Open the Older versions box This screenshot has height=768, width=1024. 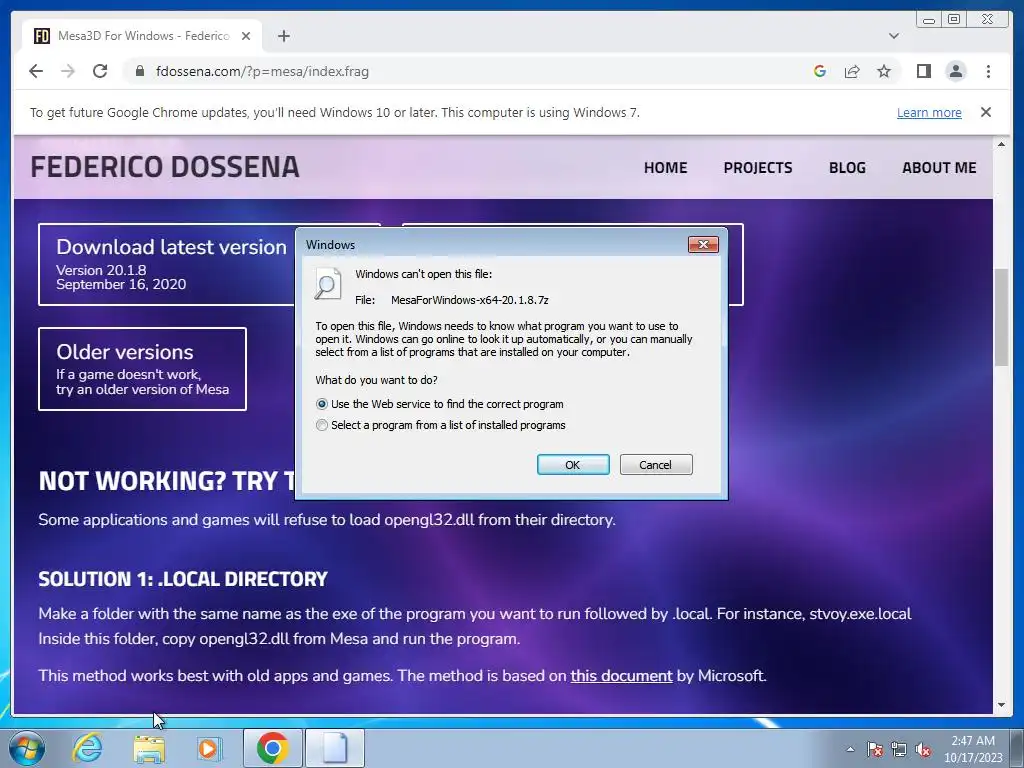(142, 369)
